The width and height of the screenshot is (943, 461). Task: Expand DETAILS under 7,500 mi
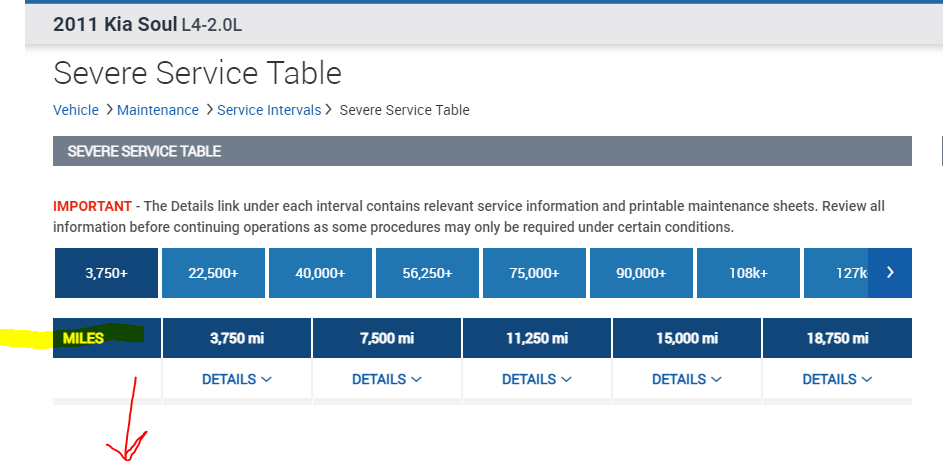coord(387,379)
